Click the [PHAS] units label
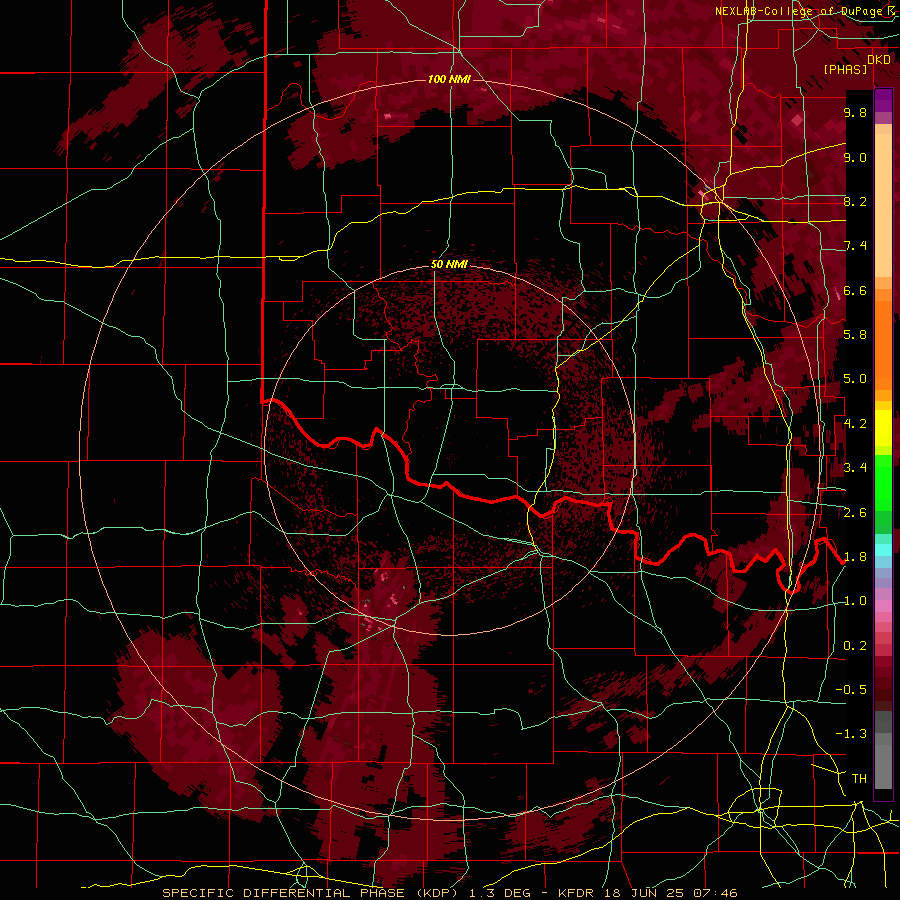 845,70
